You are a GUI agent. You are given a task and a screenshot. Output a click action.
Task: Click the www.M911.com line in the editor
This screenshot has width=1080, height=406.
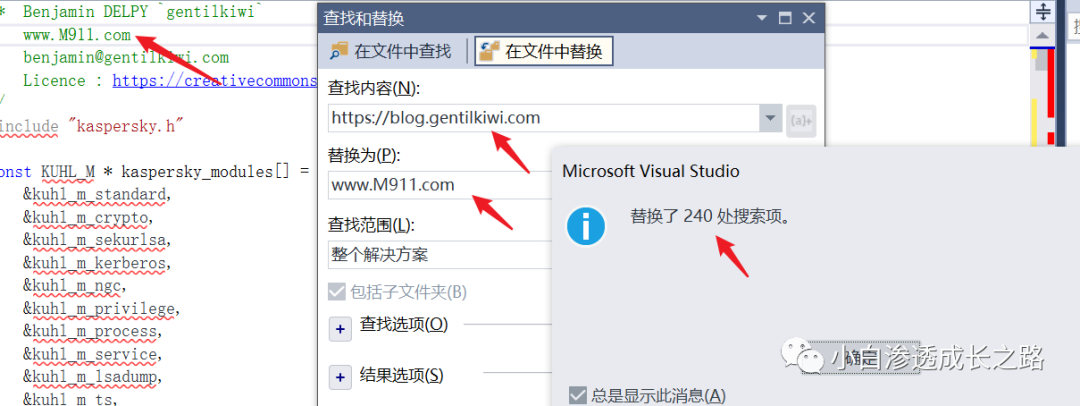coord(77,34)
